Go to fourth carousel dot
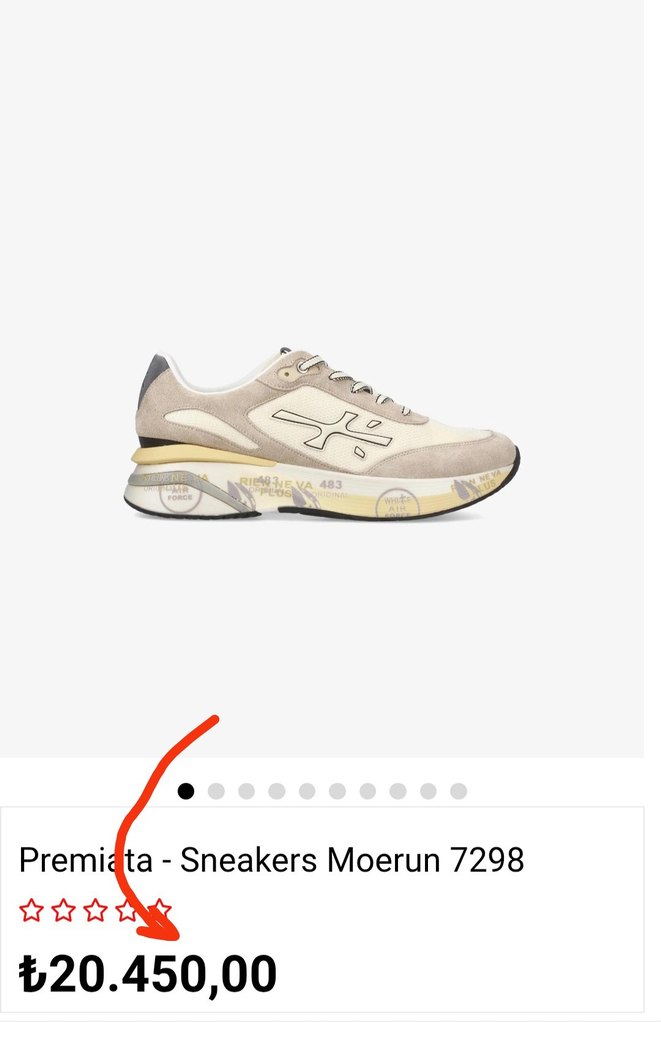The width and height of the screenshot is (661, 1038). click(277, 790)
